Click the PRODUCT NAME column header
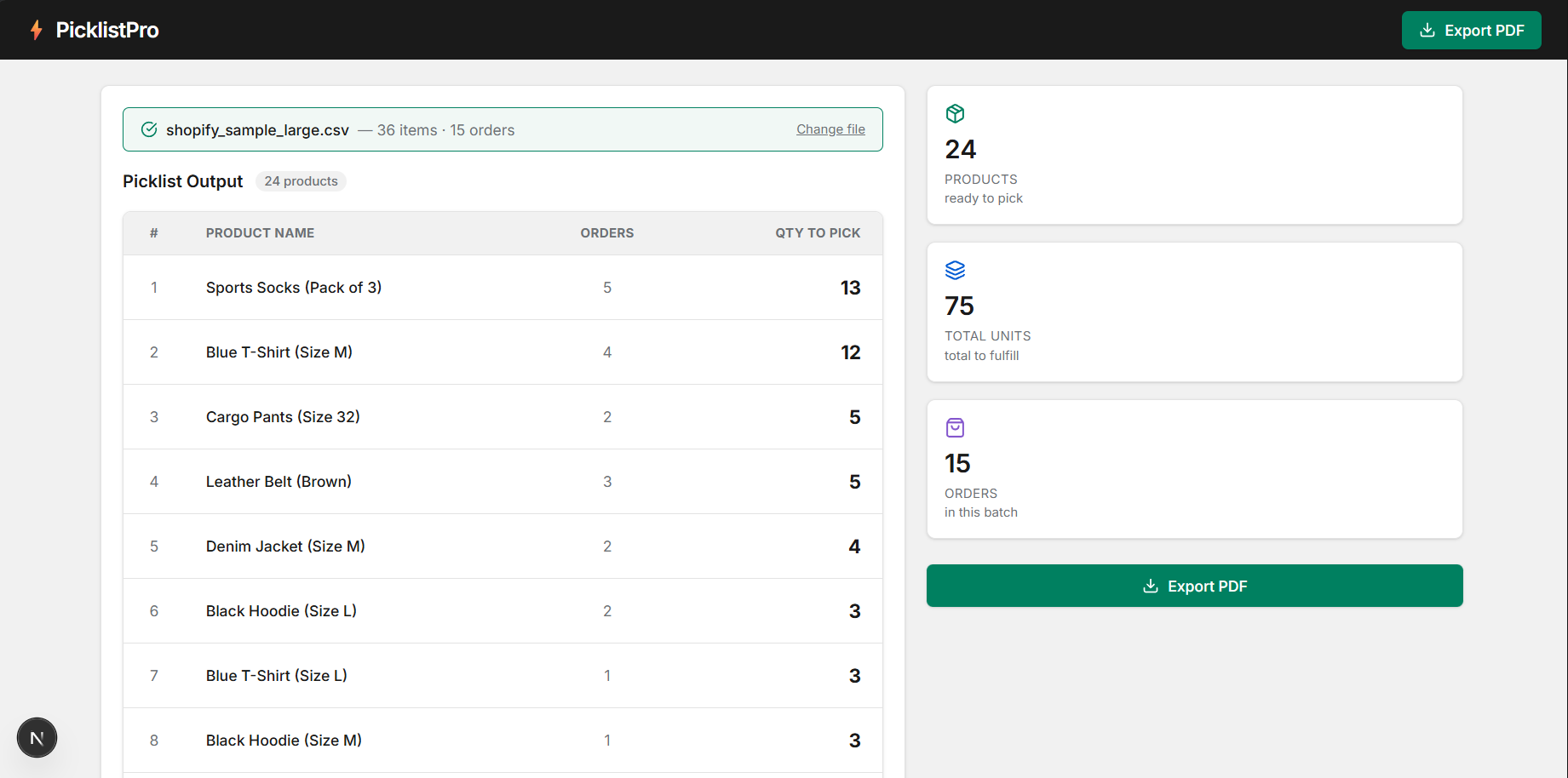1568x778 pixels. click(x=260, y=233)
